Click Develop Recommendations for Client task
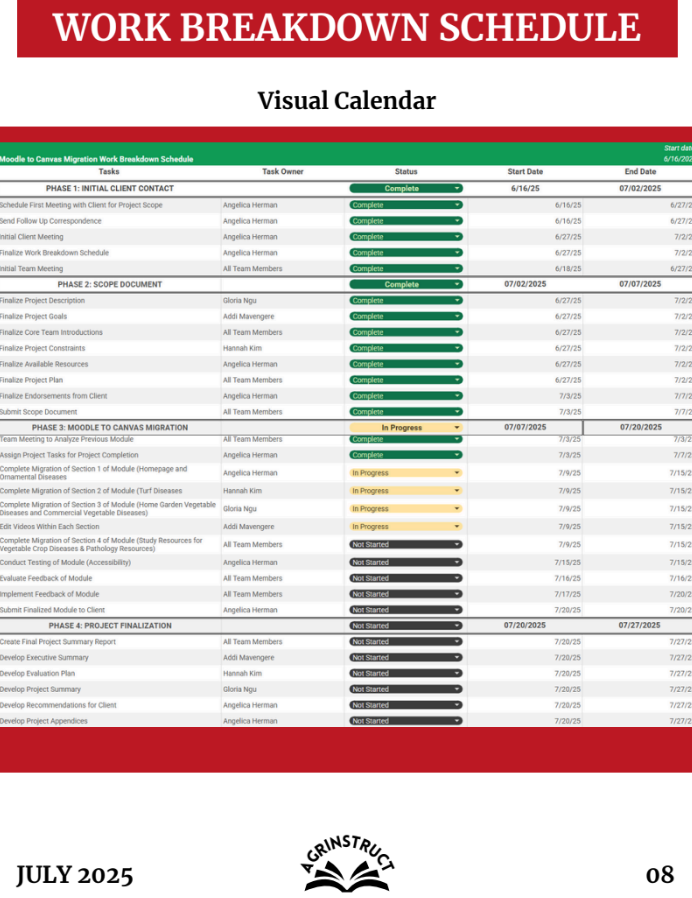The image size is (692, 898). point(58,706)
